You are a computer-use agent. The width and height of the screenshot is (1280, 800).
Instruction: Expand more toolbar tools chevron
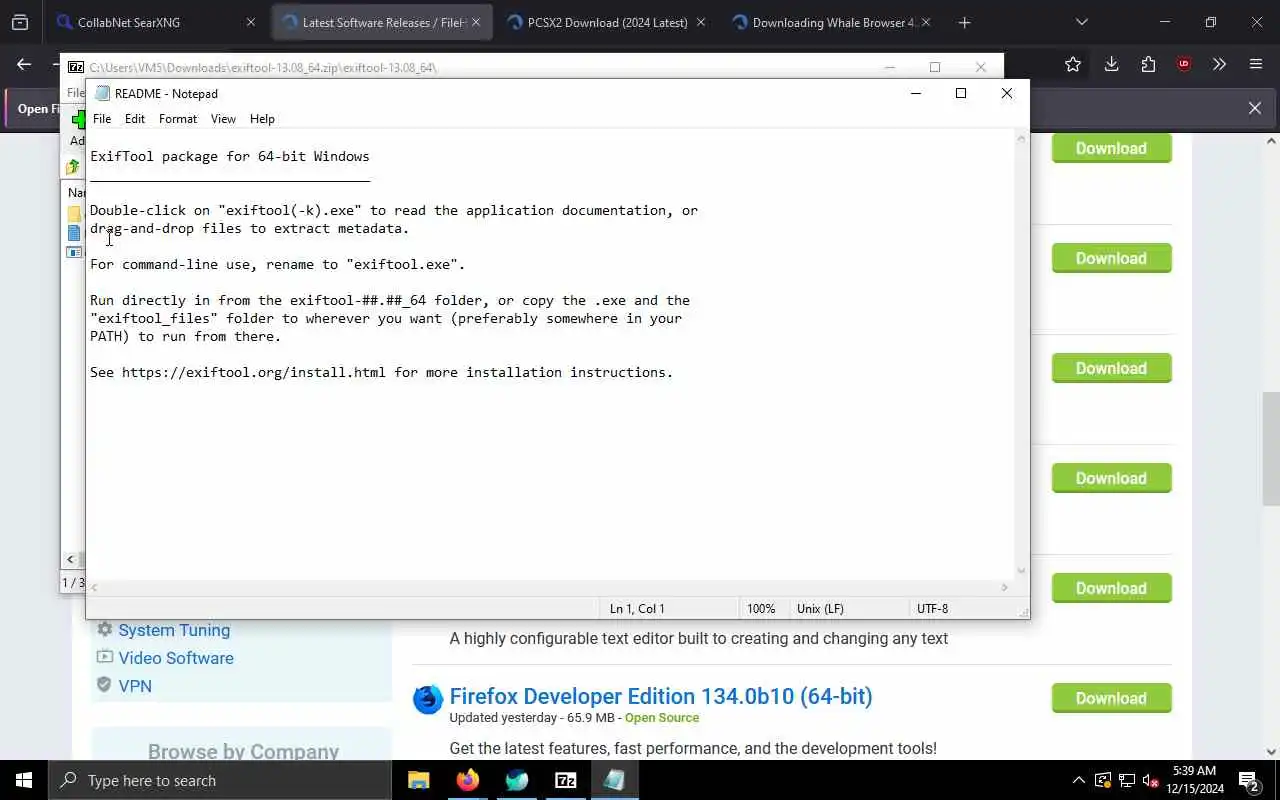(1219, 64)
